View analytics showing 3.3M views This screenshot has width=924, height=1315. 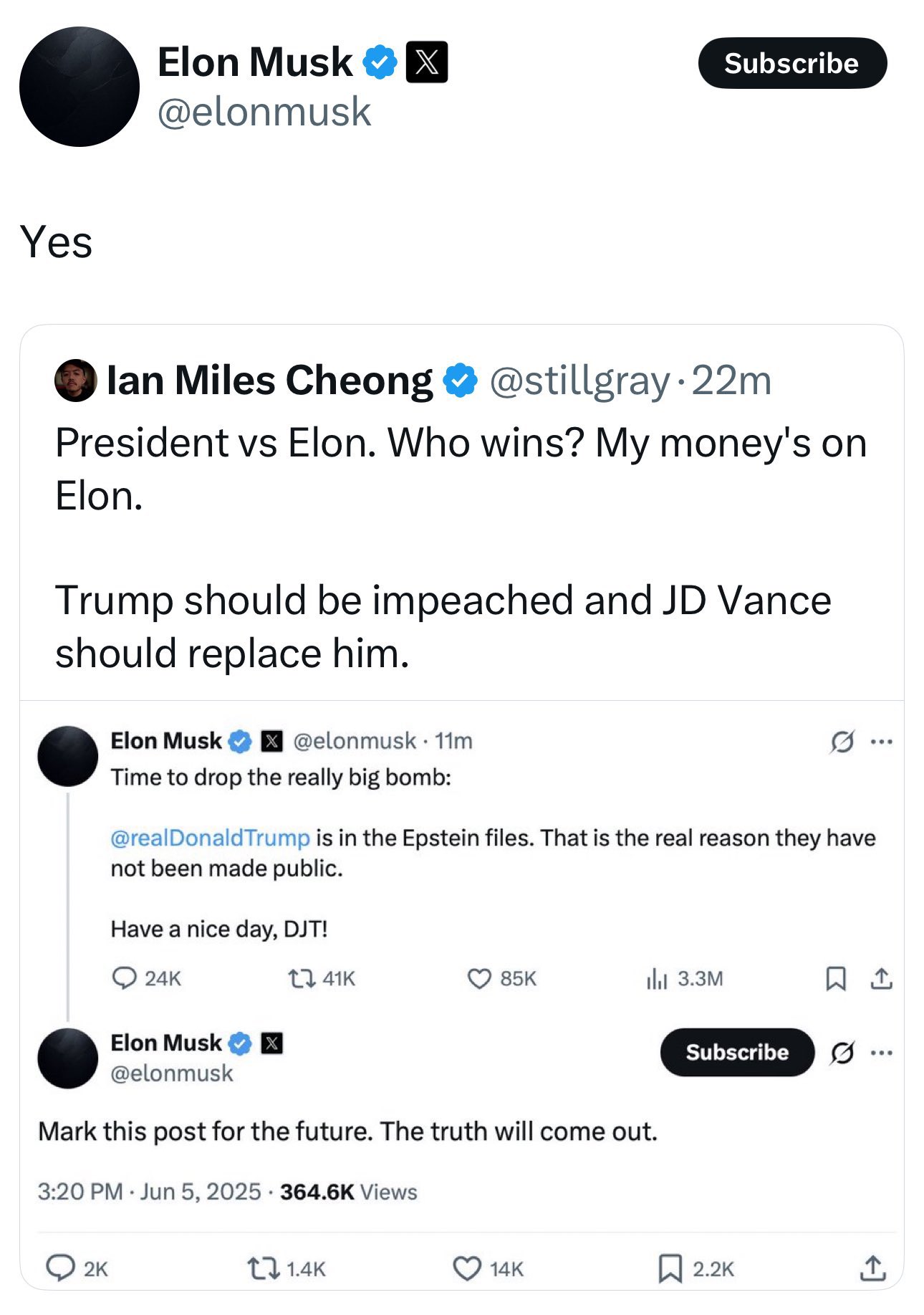click(656, 978)
